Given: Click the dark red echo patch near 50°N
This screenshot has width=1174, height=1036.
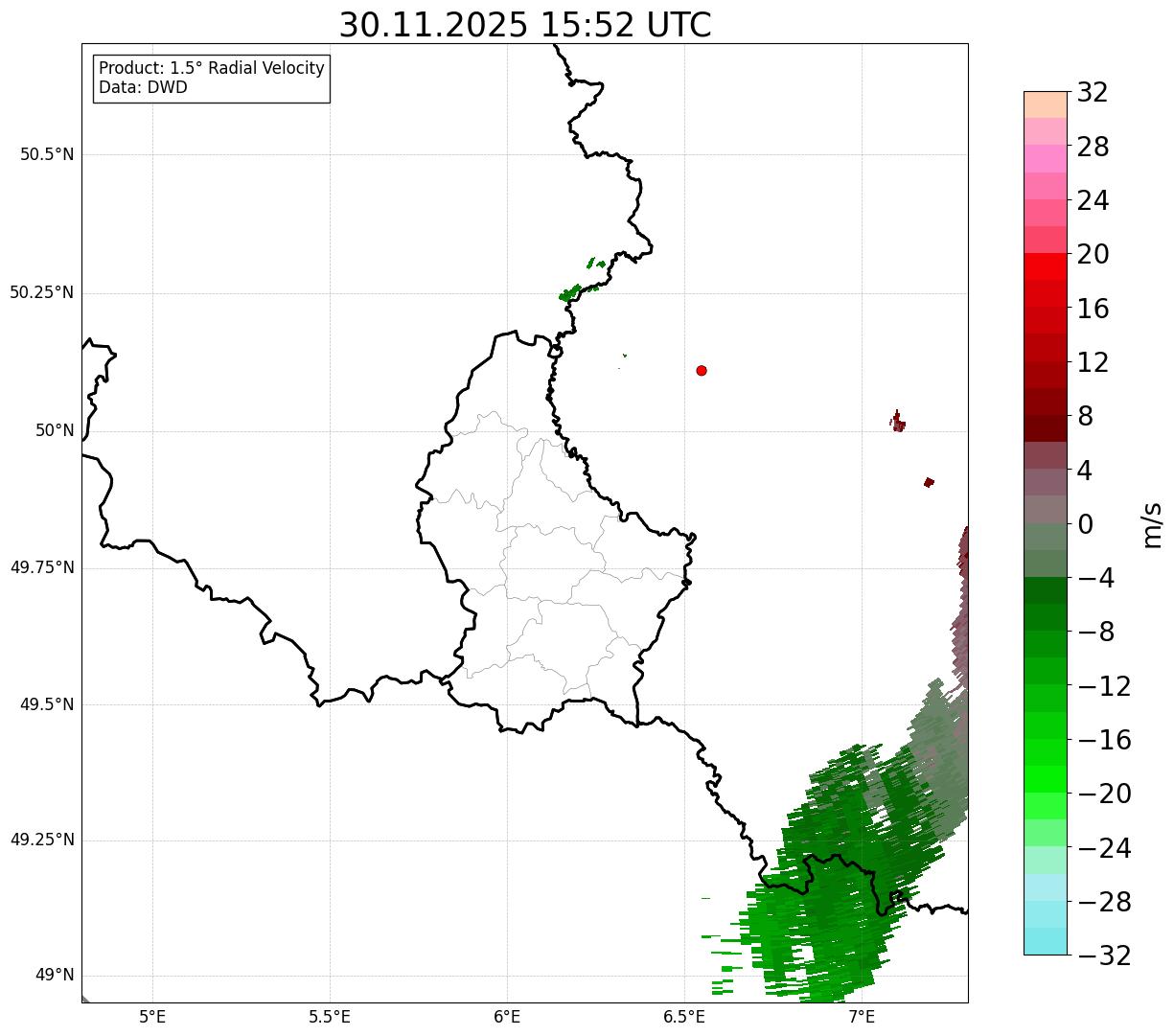Looking at the screenshot, I should pyautogui.click(x=898, y=422).
